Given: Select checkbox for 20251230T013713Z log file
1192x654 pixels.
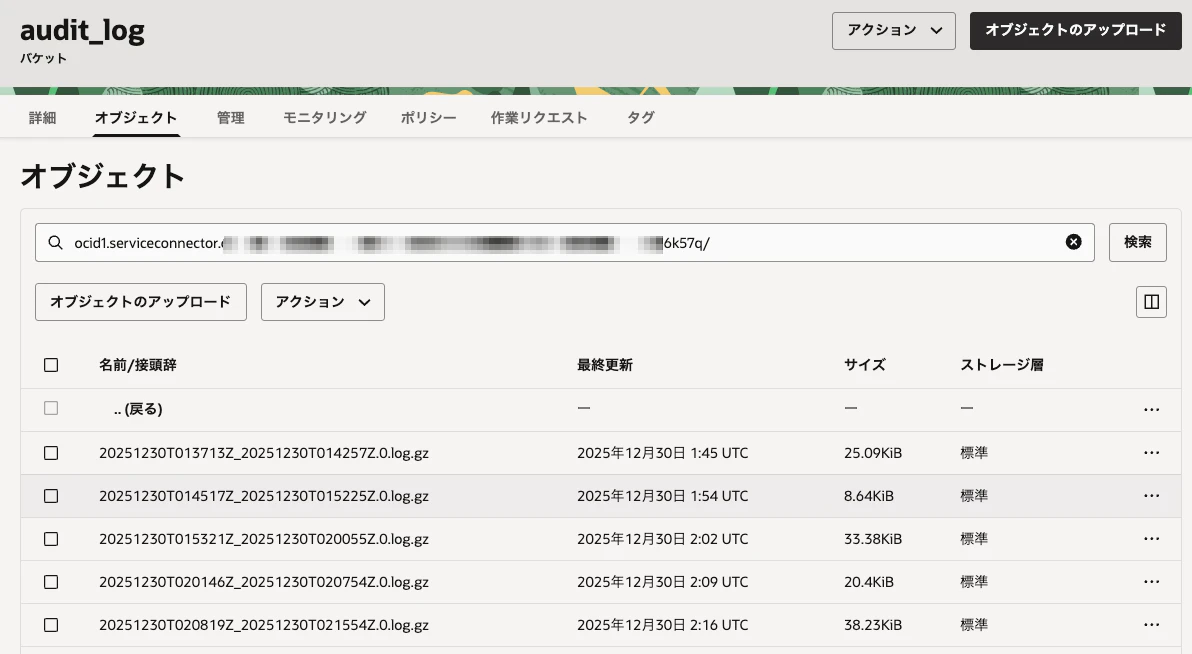Looking at the screenshot, I should pyautogui.click(x=51, y=452).
